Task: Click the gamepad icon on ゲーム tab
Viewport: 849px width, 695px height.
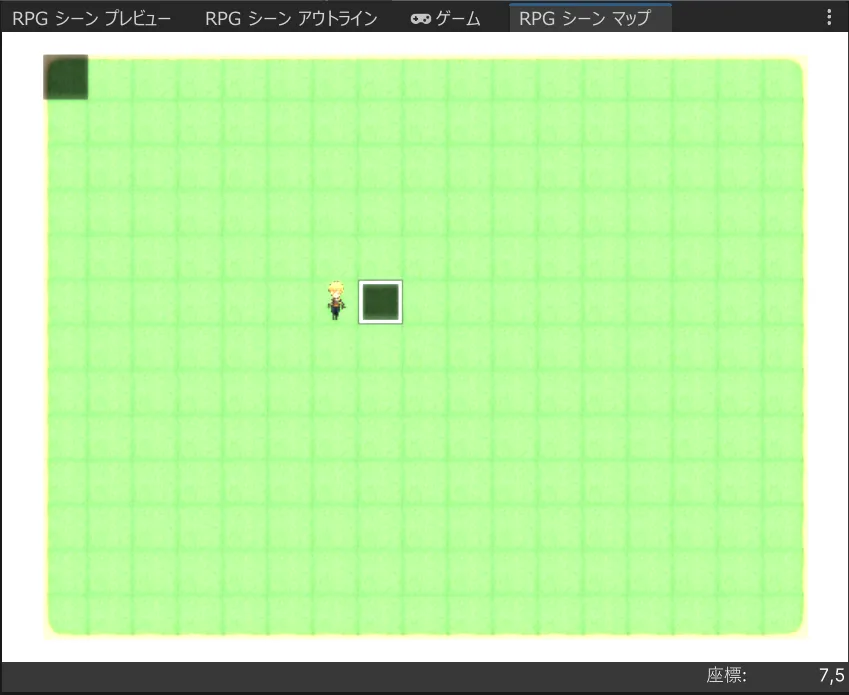Action: click(421, 19)
